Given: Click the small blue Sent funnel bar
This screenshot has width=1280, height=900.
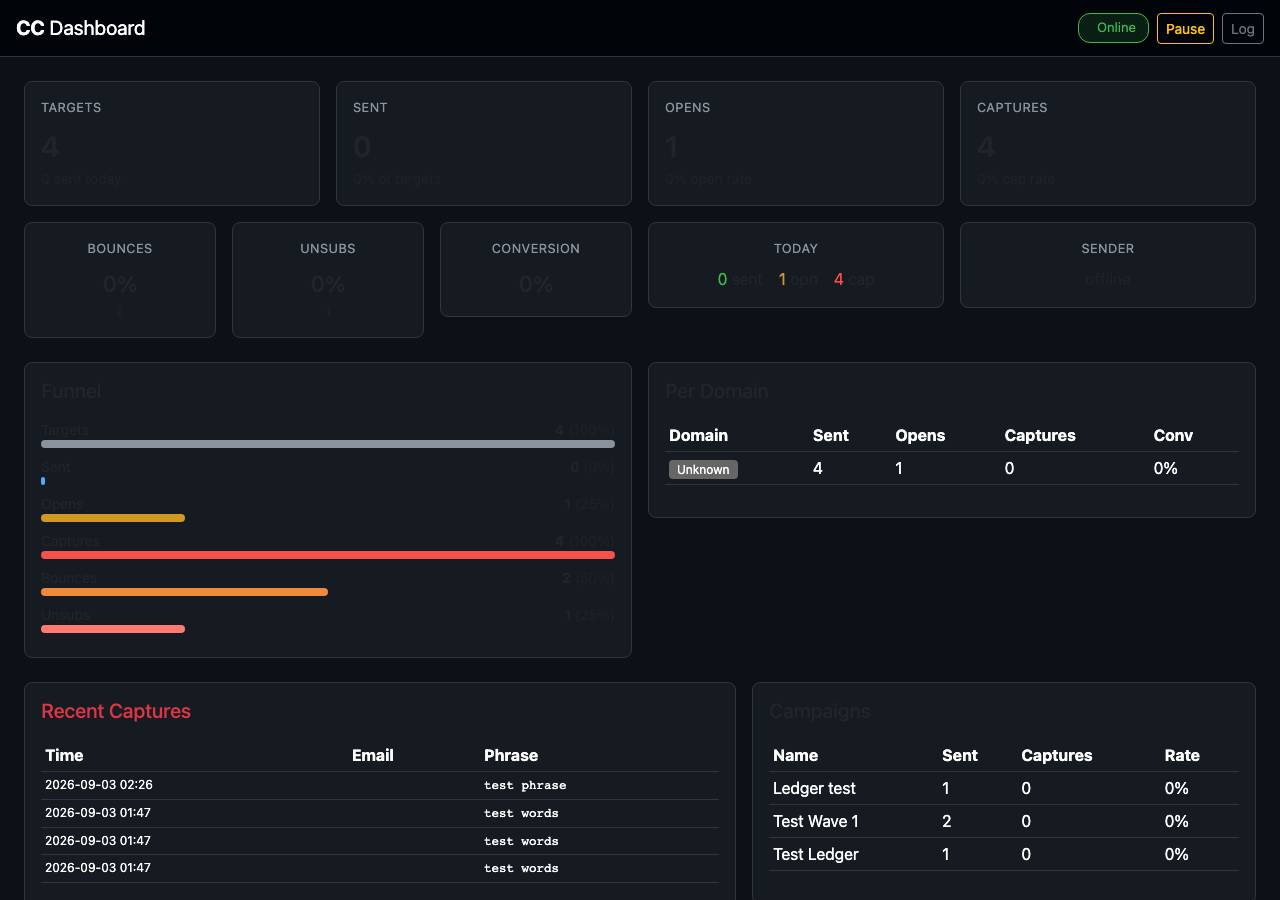Looking at the screenshot, I should click(43, 481).
